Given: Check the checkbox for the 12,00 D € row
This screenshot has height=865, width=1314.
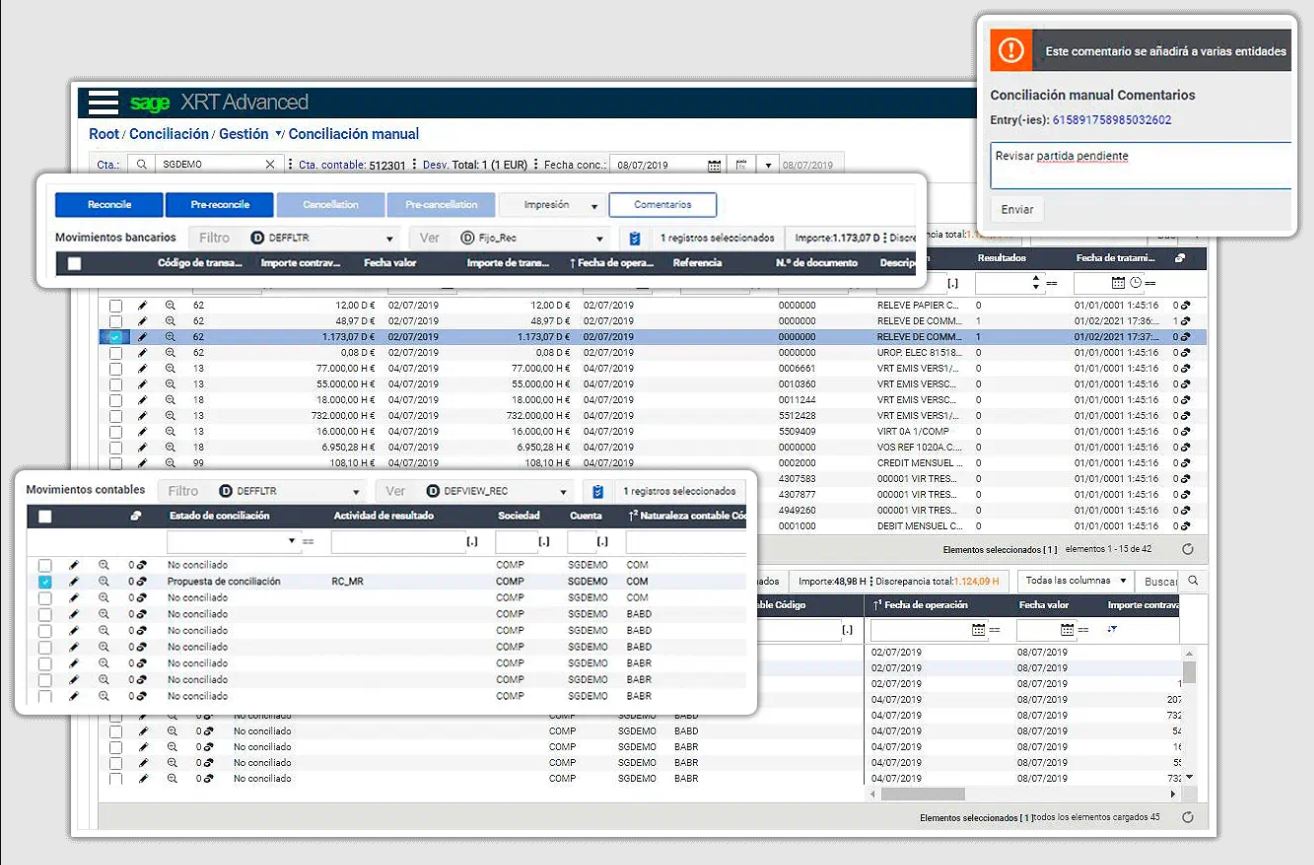Looking at the screenshot, I should [116, 305].
